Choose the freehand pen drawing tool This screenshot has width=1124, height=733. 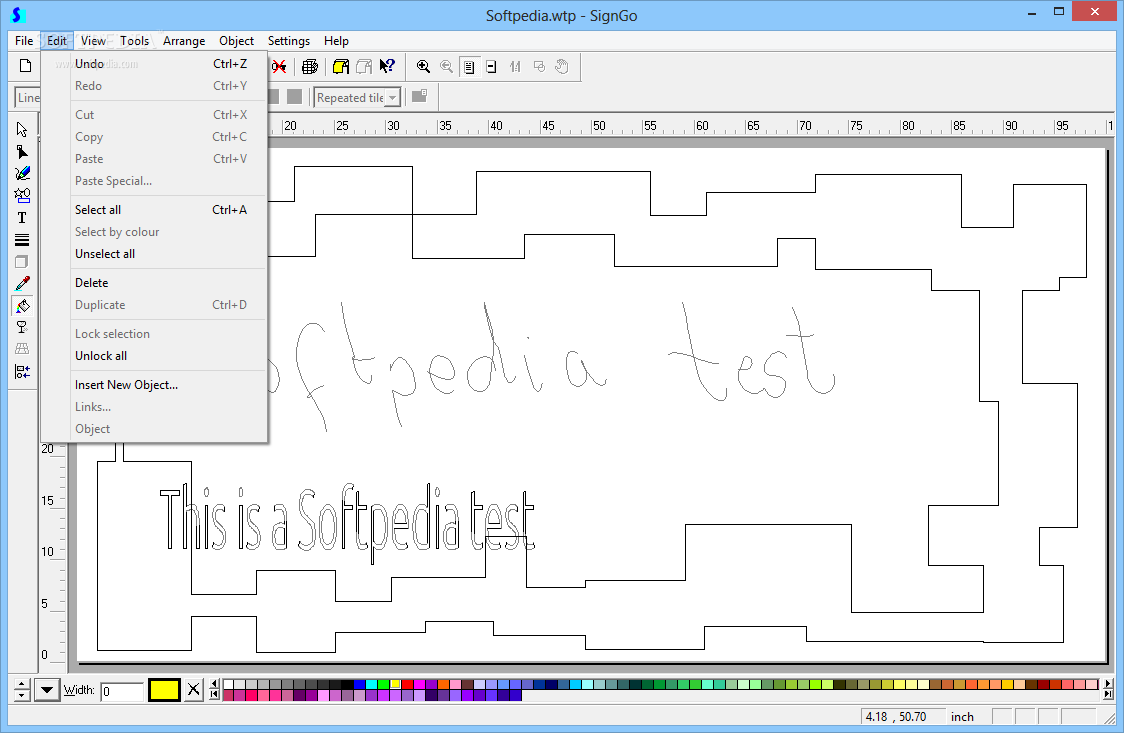point(22,173)
